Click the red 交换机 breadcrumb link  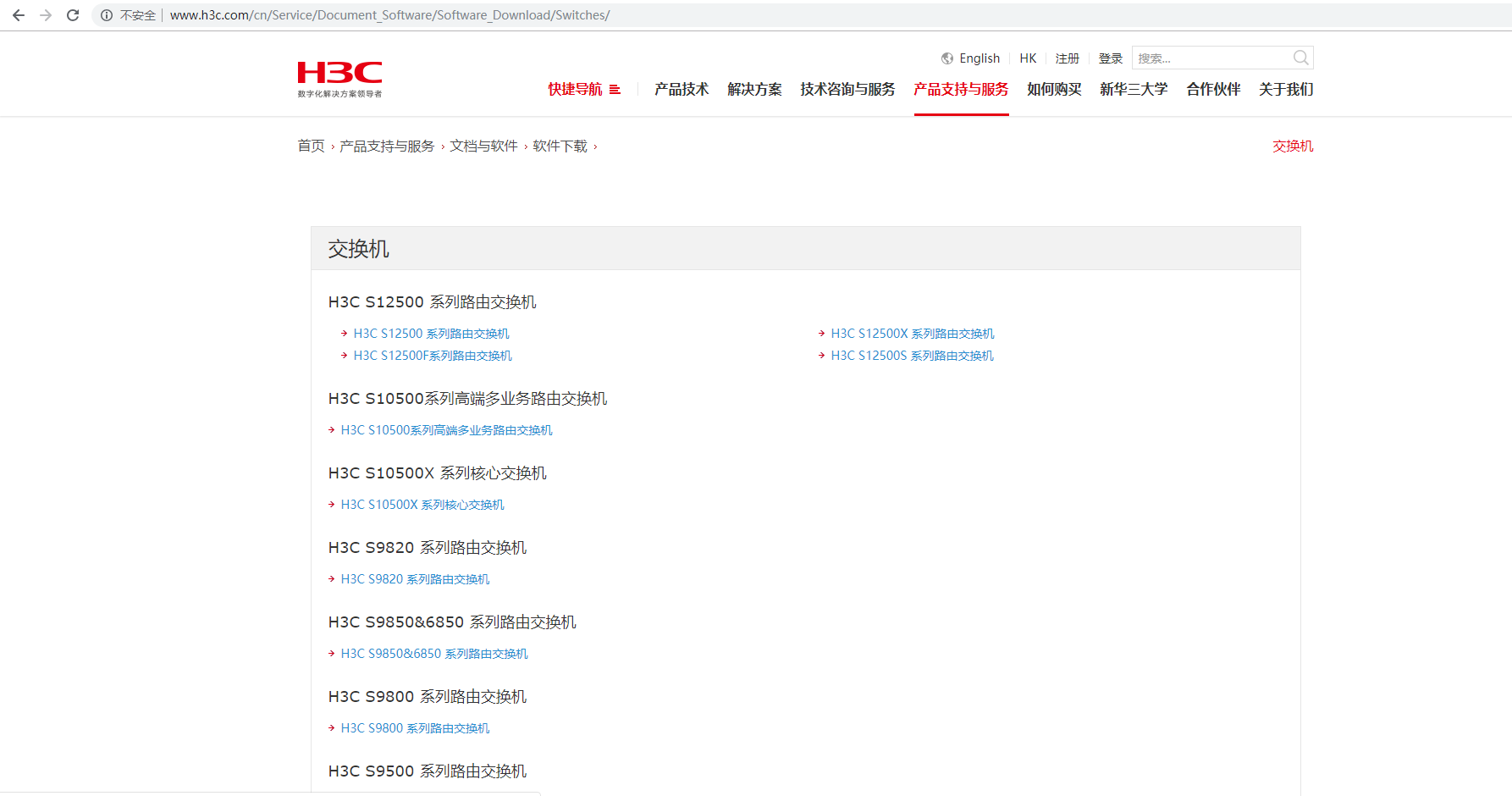(x=1293, y=146)
